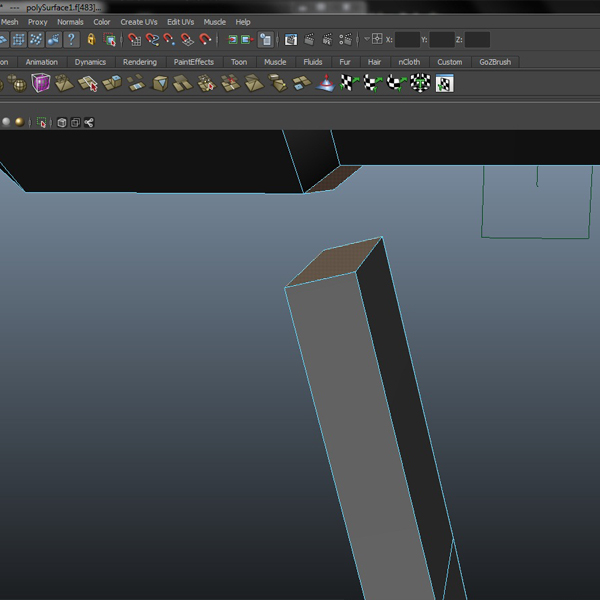Screen dimensions: 600x600
Task: Toggle Construction history on/off button
Action: point(266,39)
